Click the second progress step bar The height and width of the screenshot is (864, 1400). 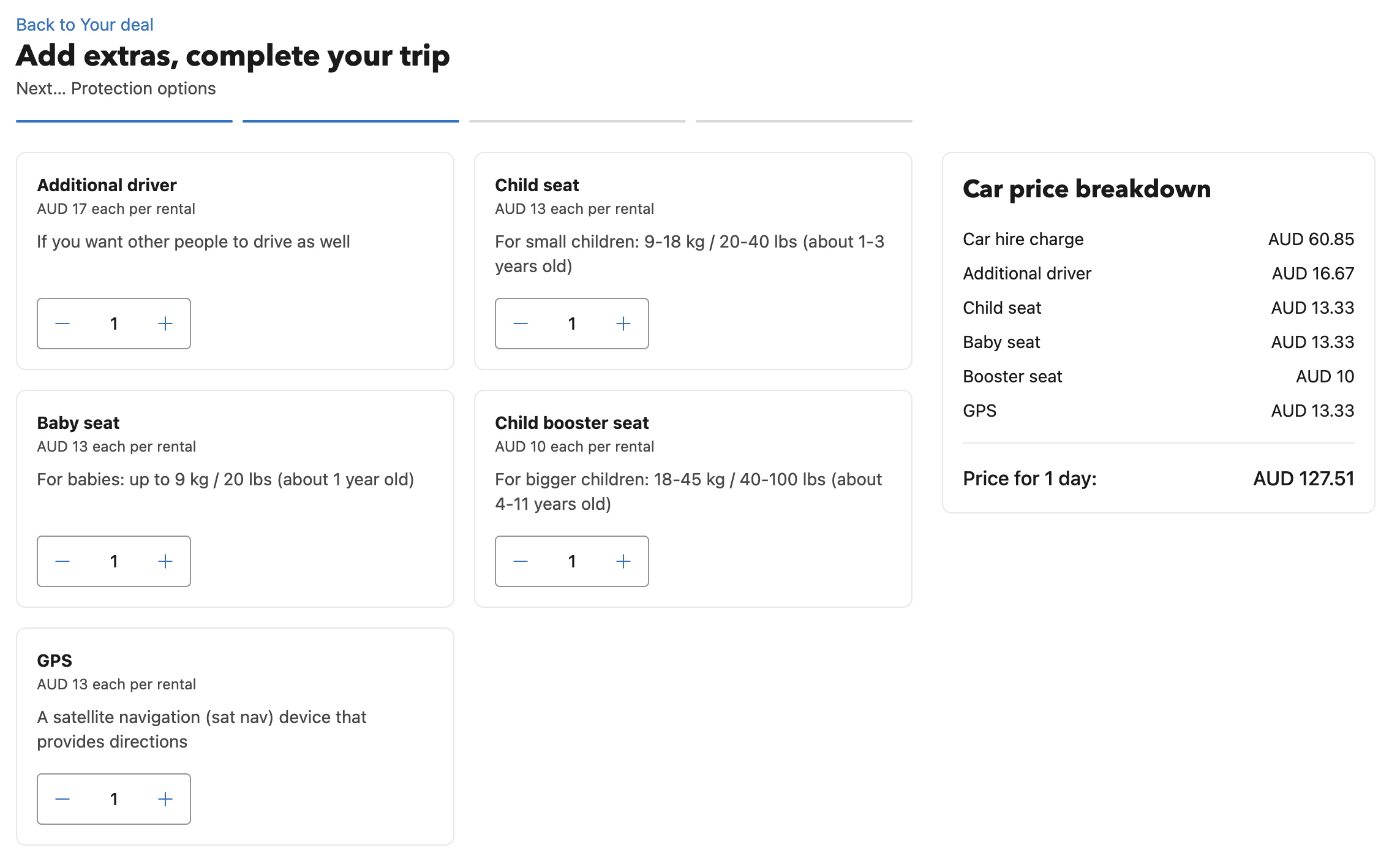coord(351,121)
